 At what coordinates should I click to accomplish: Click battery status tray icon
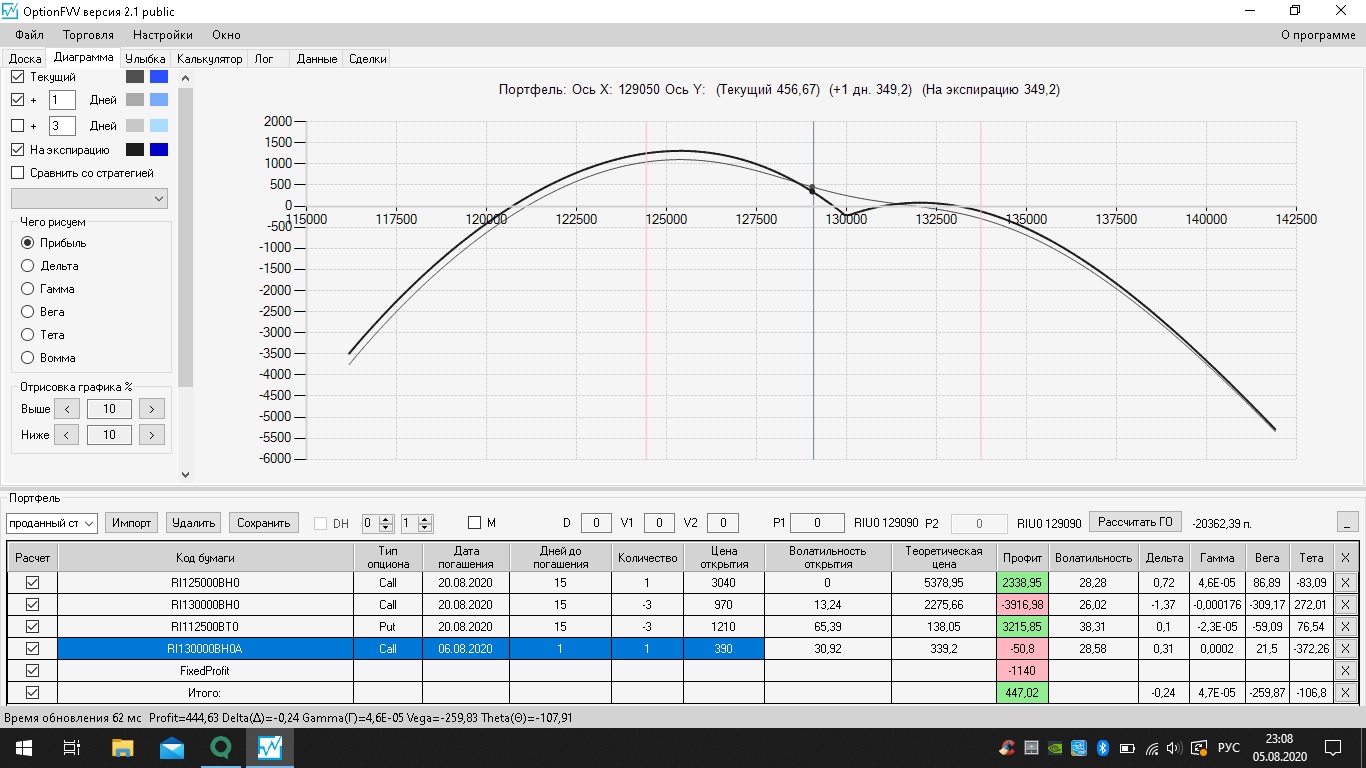coord(1127,748)
